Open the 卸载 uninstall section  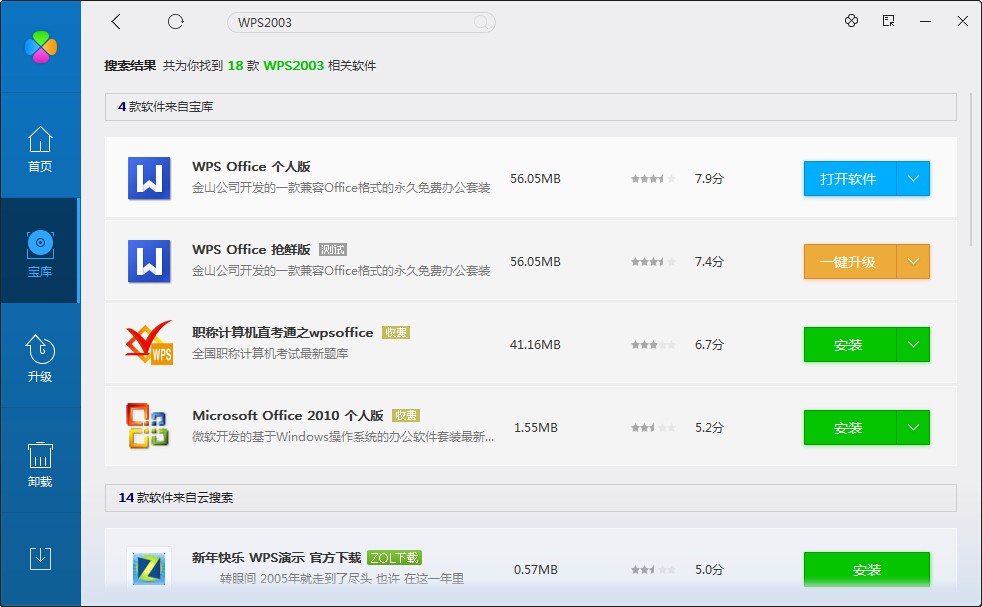pos(40,464)
